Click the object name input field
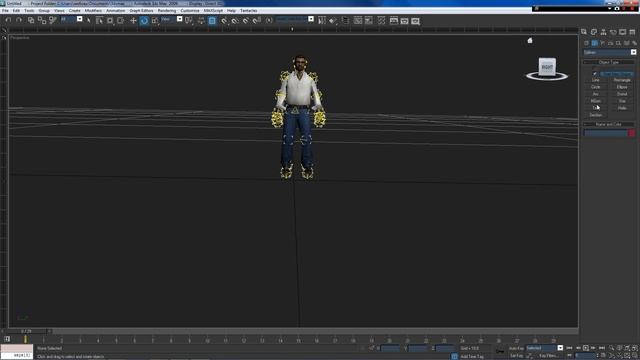Viewport: 640px width, 360px height. [x=606, y=133]
